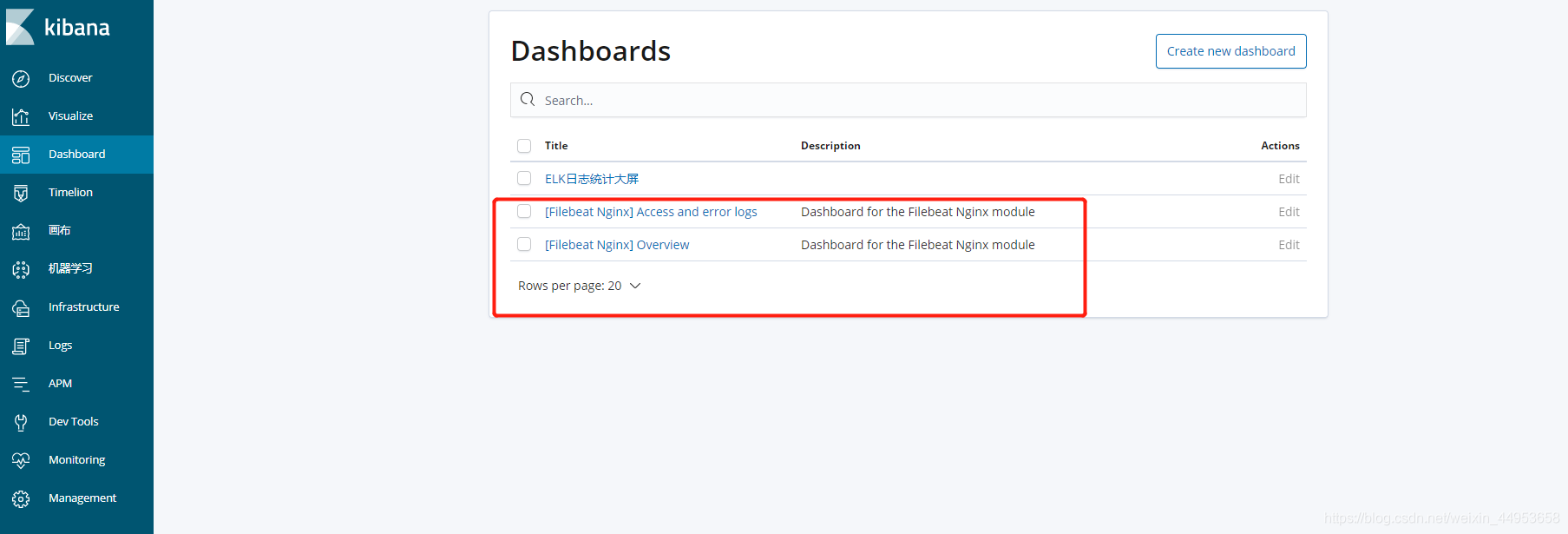Click the Actions column header

click(1280, 146)
